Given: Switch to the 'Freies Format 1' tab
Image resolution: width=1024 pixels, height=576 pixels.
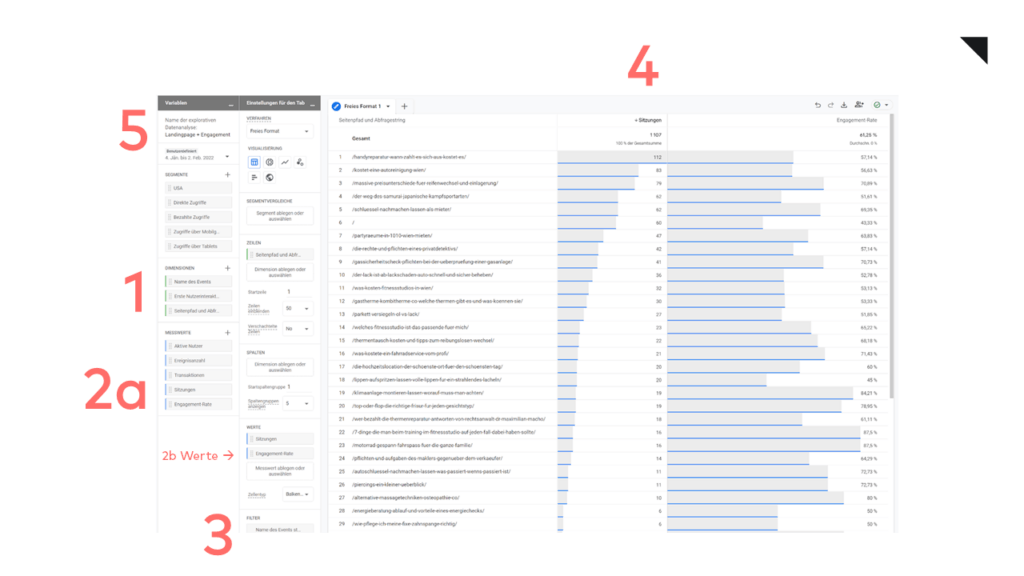Looking at the screenshot, I should pyautogui.click(x=364, y=105).
